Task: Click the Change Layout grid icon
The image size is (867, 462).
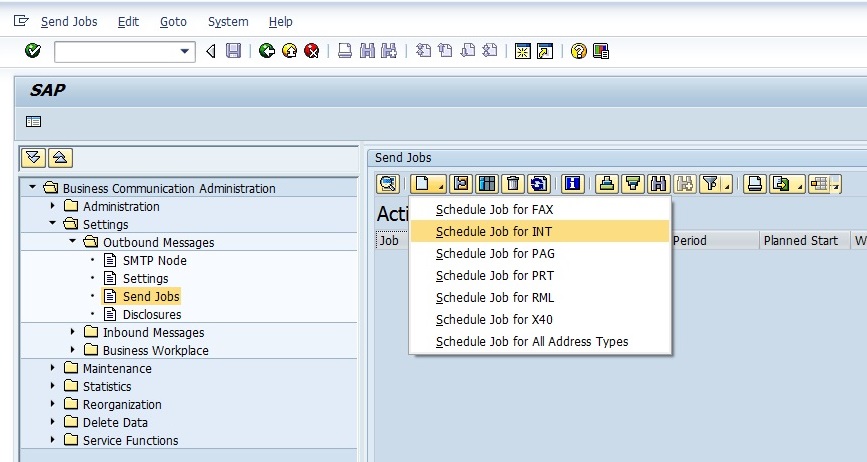Action: (x=820, y=183)
